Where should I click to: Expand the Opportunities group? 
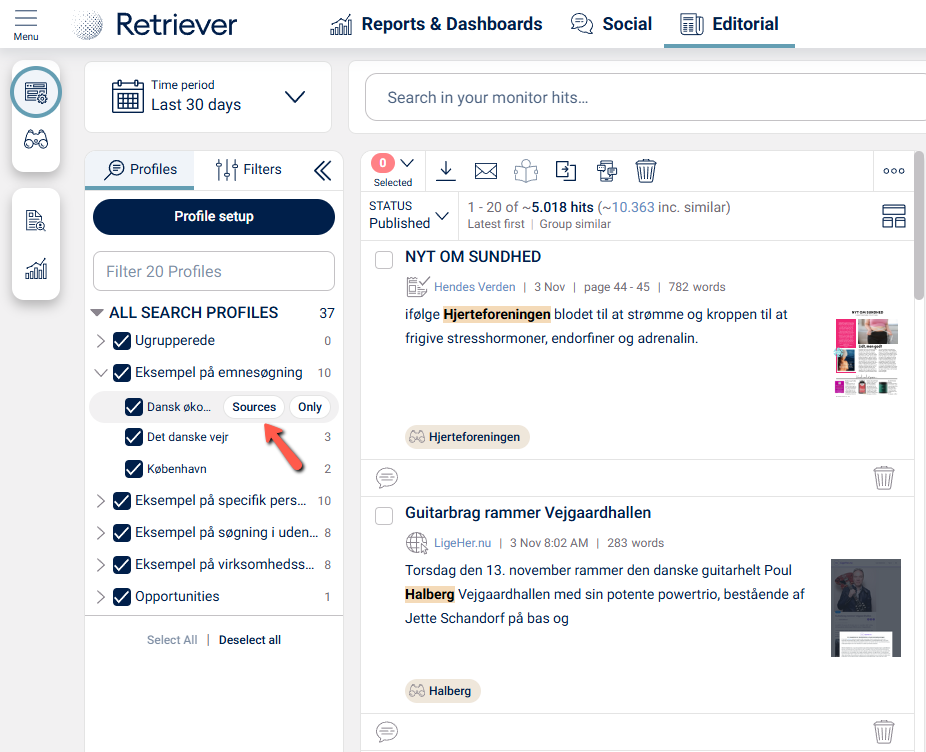point(100,597)
